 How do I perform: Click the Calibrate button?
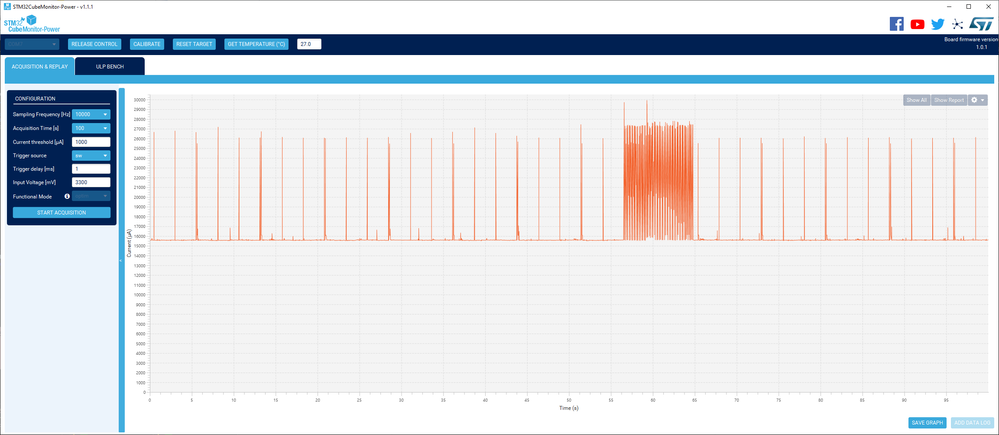pos(147,44)
